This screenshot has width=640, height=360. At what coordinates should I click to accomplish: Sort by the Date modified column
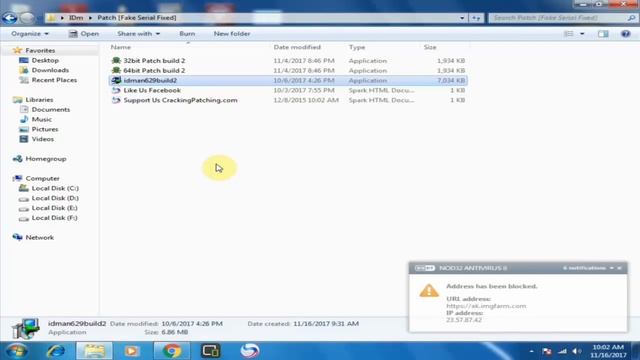(x=297, y=47)
